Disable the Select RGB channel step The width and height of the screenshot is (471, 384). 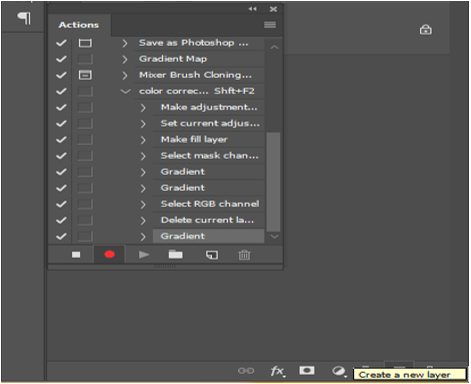(61, 204)
